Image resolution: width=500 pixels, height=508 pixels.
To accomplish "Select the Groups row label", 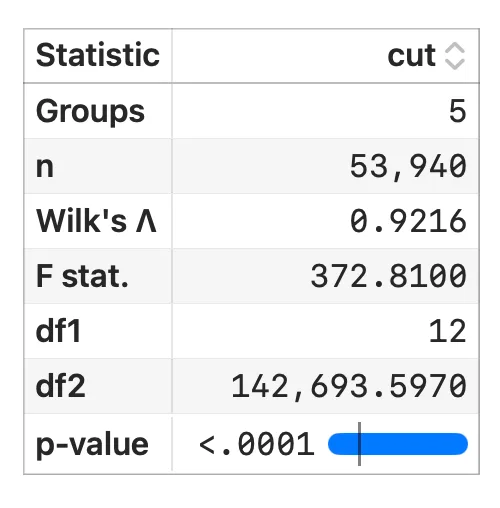I will (x=90, y=111).
